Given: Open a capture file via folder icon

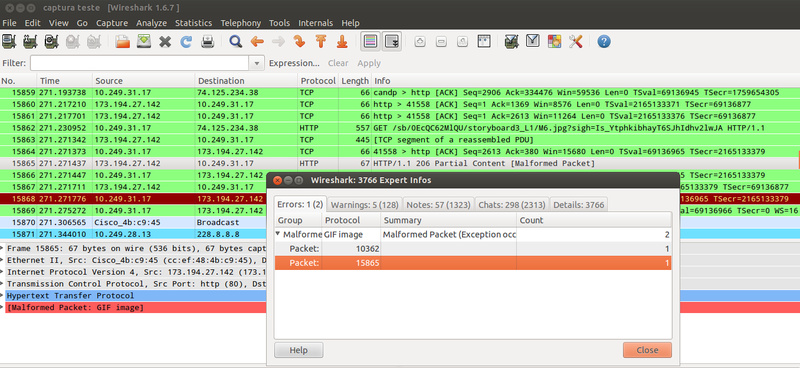Looking at the screenshot, I should click(x=122, y=41).
